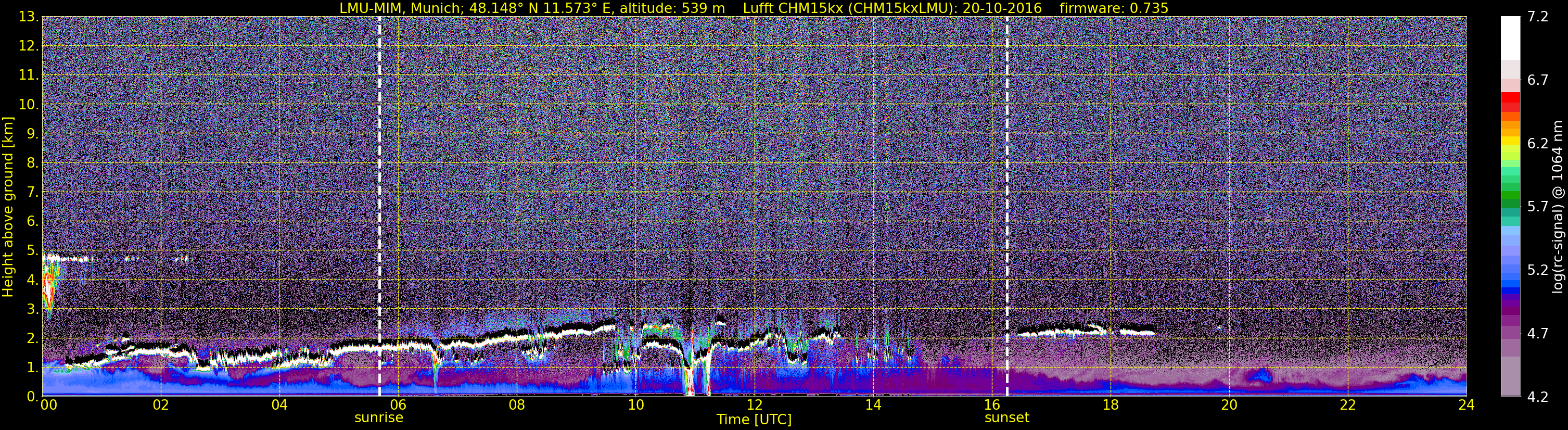The width and height of the screenshot is (1568, 430).
Task: Click the '7.' height tick label
Action: coord(32,193)
